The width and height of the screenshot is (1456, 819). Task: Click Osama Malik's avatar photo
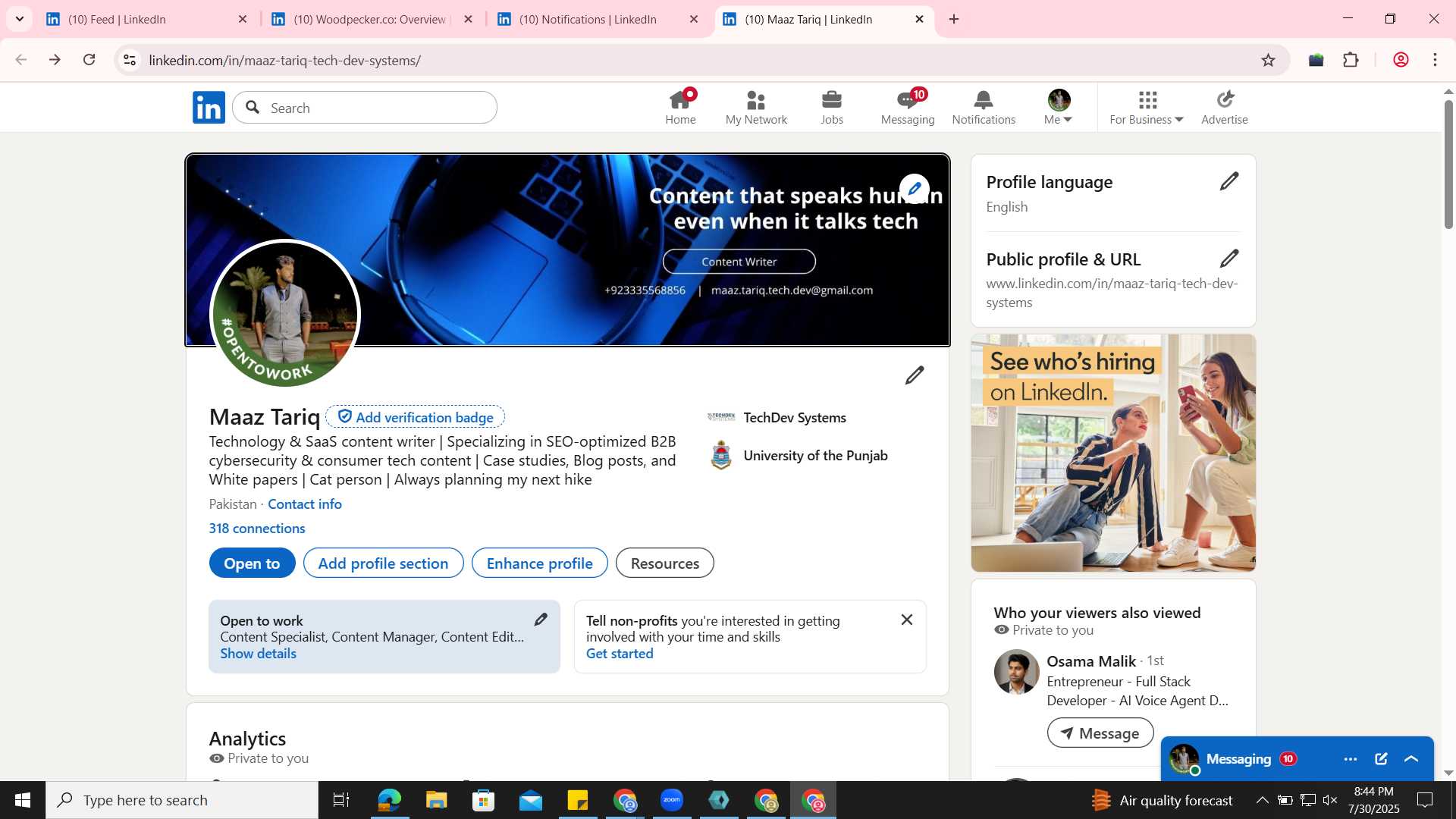(1017, 672)
